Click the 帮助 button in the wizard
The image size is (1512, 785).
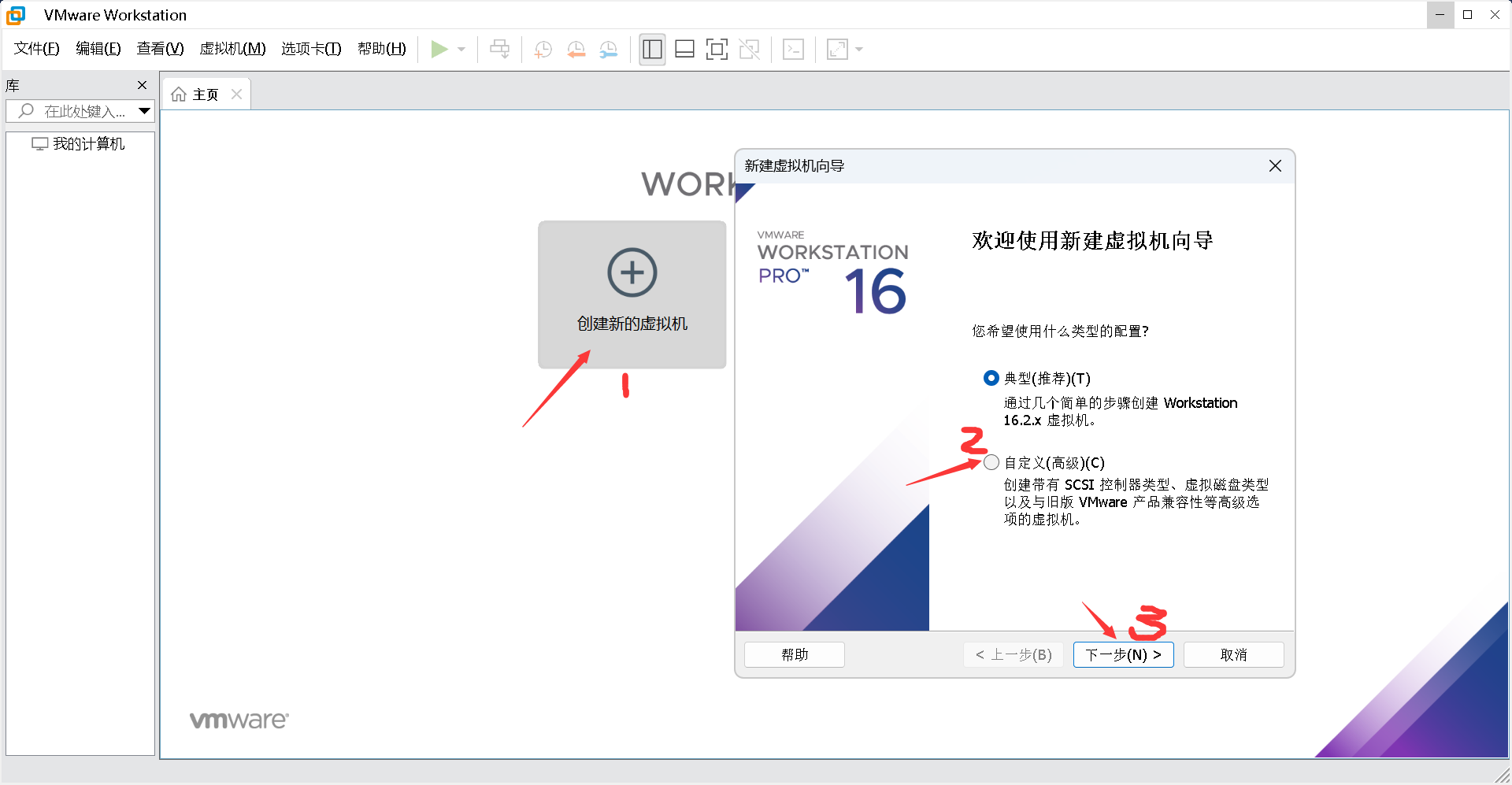pyautogui.click(x=795, y=655)
